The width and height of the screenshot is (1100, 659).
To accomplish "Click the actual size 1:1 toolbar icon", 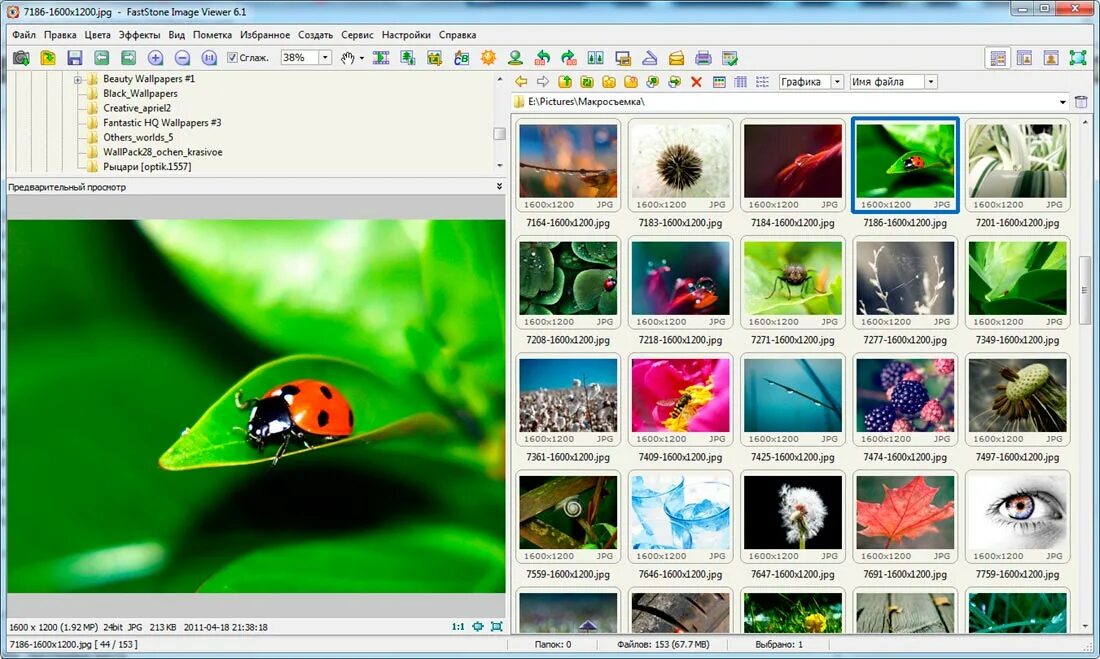I will [x=209, y=58].
